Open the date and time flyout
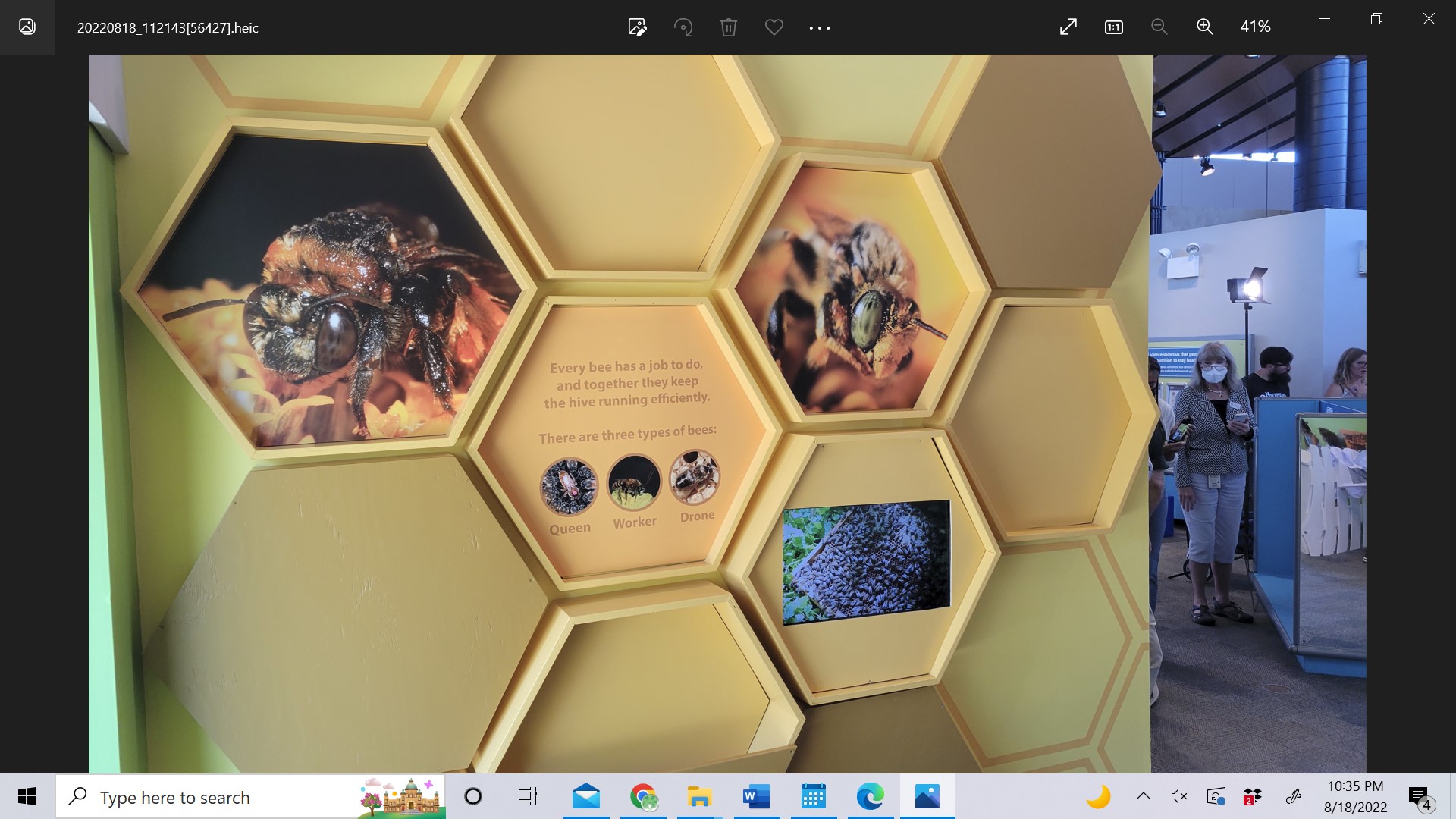Screen dimensions: 1456x819 tap(1355, 796)
